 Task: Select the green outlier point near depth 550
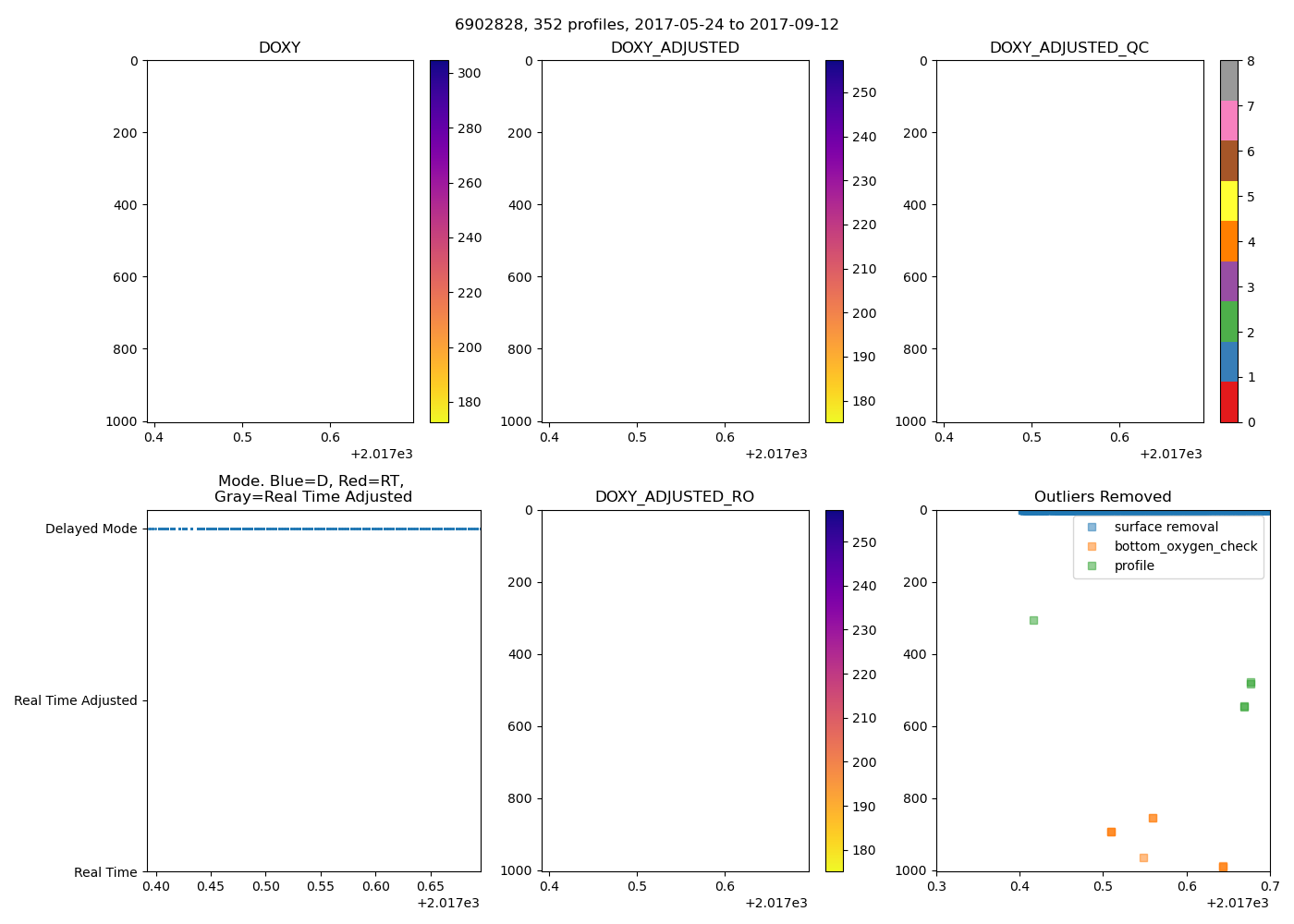tap(1244, 707)
